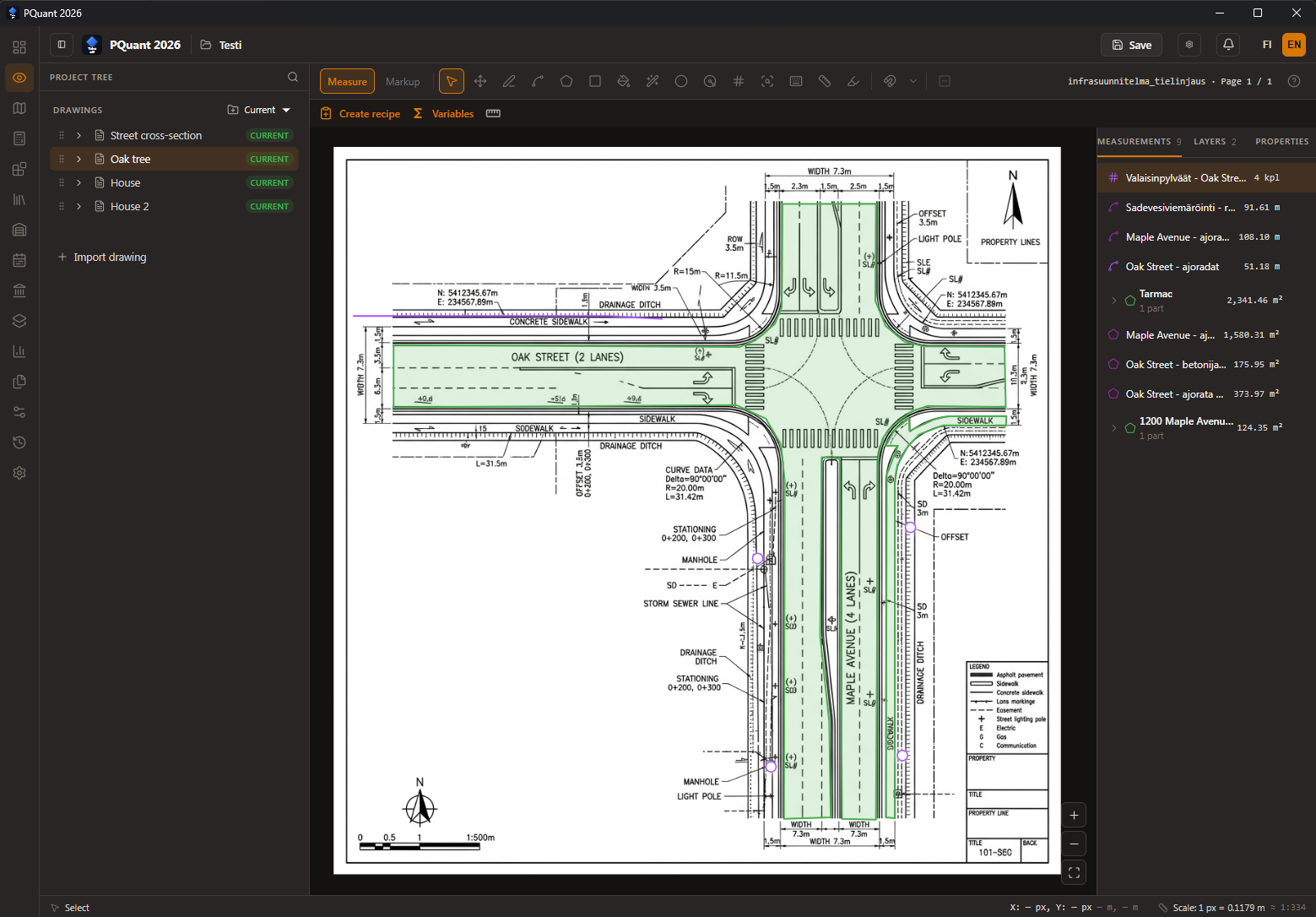1316x917 pixels.
Task: Click the drag handle of House row
Action: [x=62, y=182]
